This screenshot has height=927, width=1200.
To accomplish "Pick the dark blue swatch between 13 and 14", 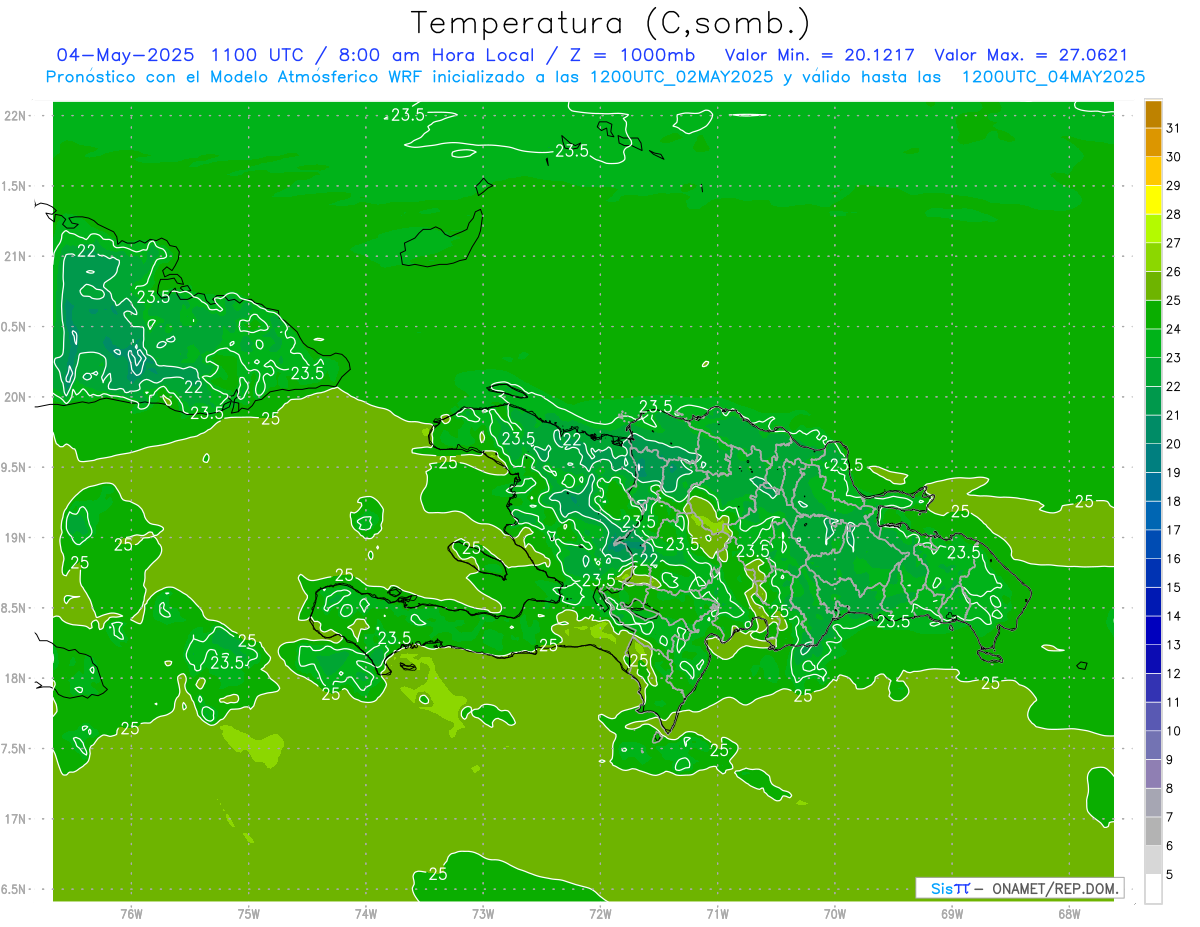I will pos(1153,630).
